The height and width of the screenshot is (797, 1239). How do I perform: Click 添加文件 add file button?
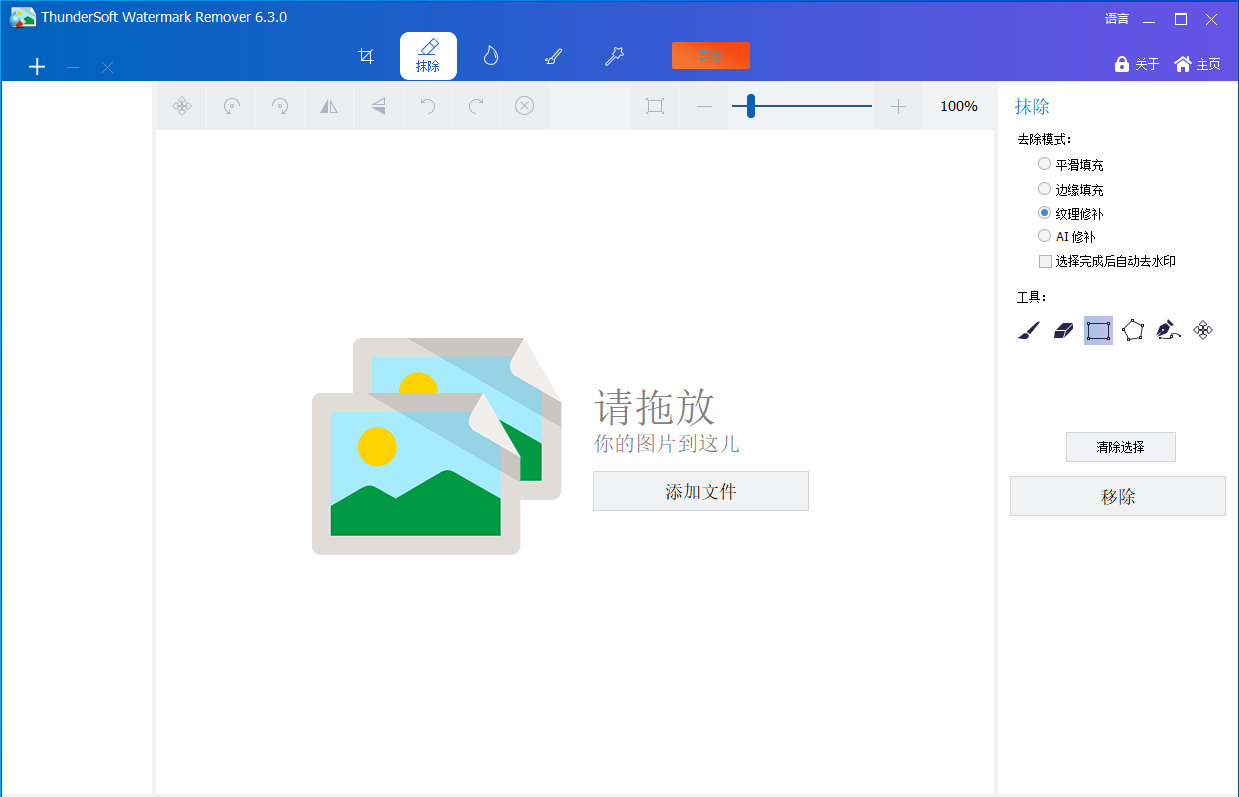coord(700,491)
